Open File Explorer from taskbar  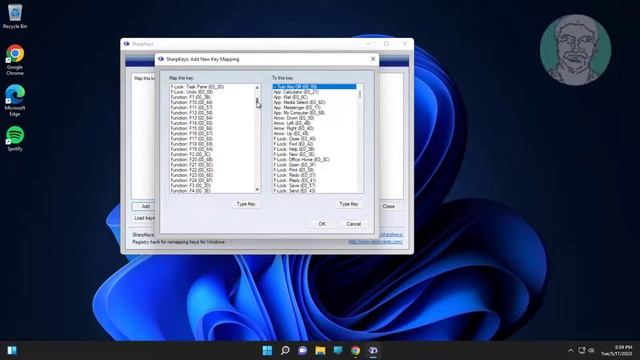point(320,350)
